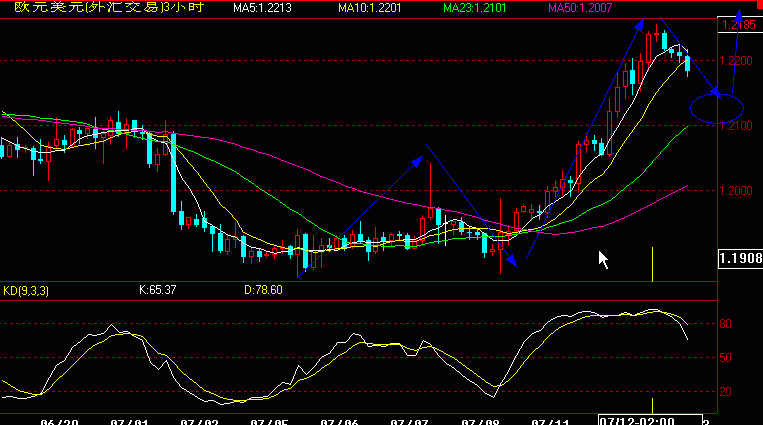
Task: Select the MA50:1.2007 indicator label
Action: [x=580, y=8]
